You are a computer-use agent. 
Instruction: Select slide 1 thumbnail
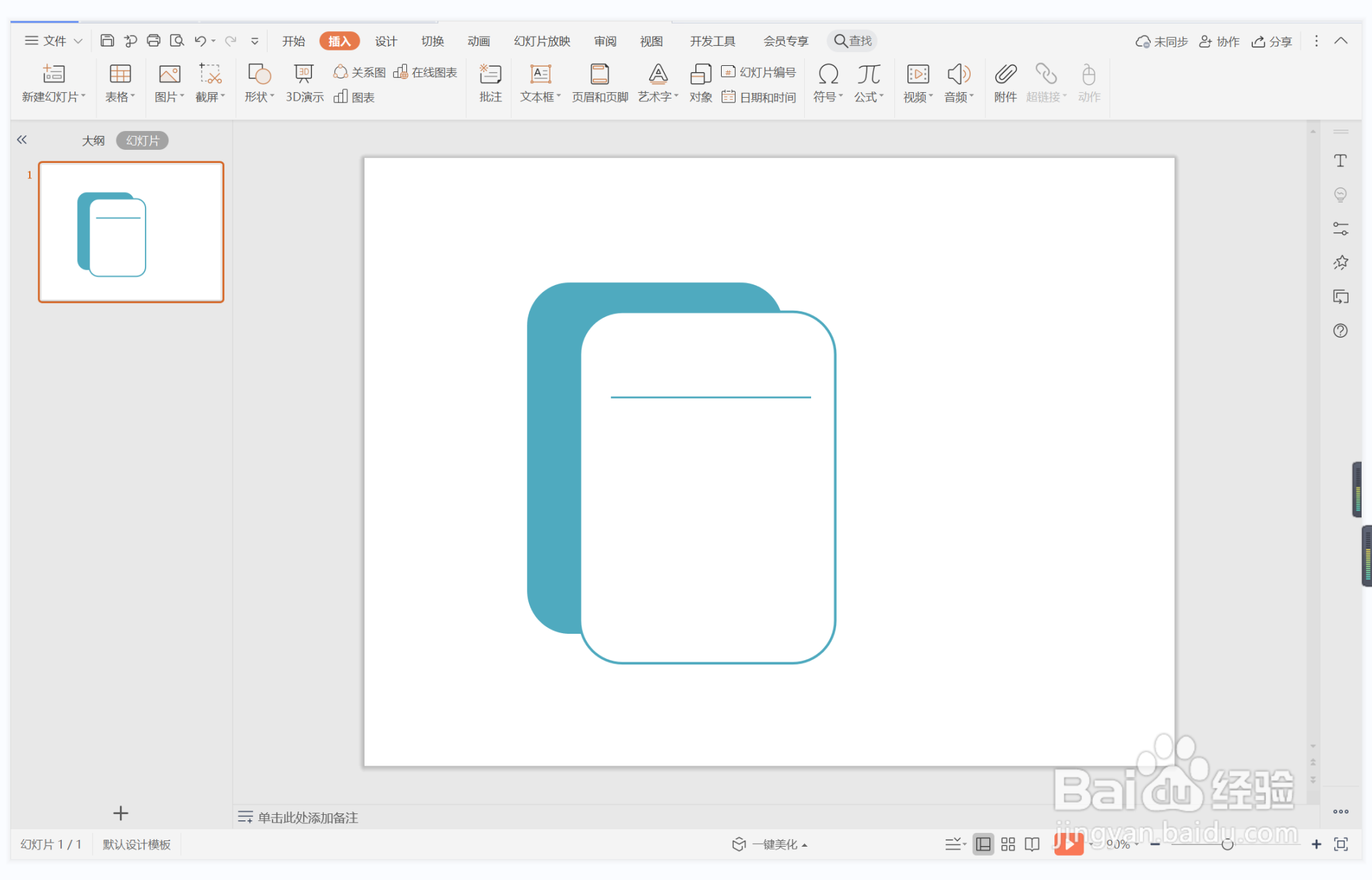coord(131,232)
